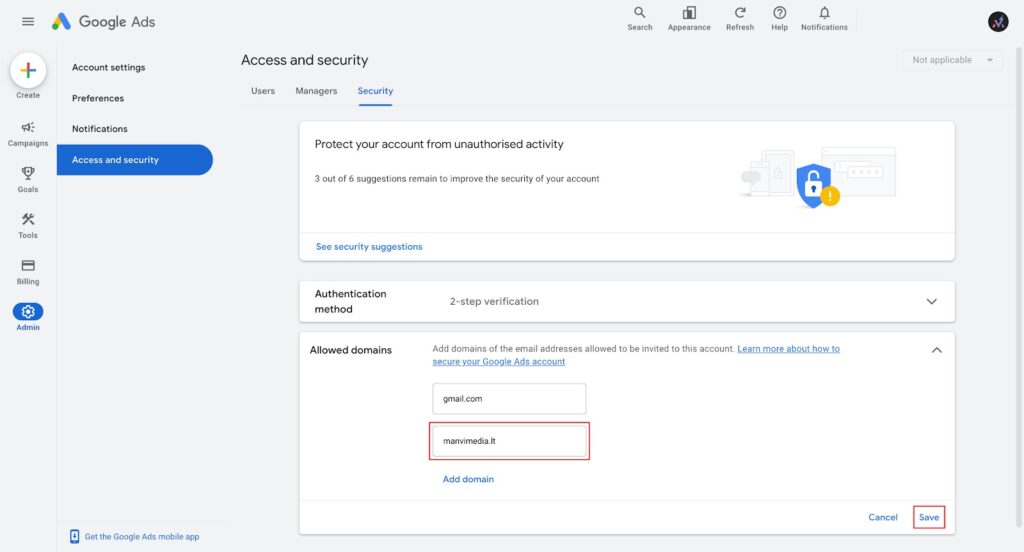Expand the Authentication method section
Viewport: 1024px width, 552px height.
931,301
